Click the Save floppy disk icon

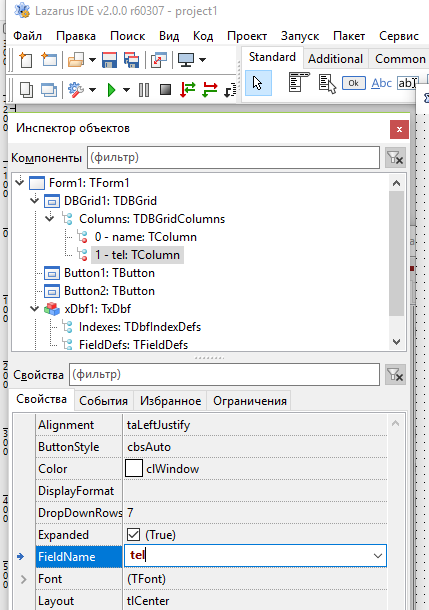(x=109, y=60)
